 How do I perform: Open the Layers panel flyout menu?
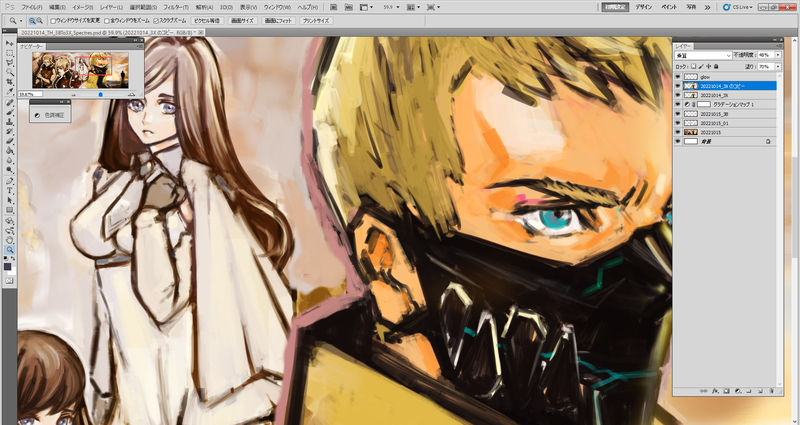click(779, 46)
